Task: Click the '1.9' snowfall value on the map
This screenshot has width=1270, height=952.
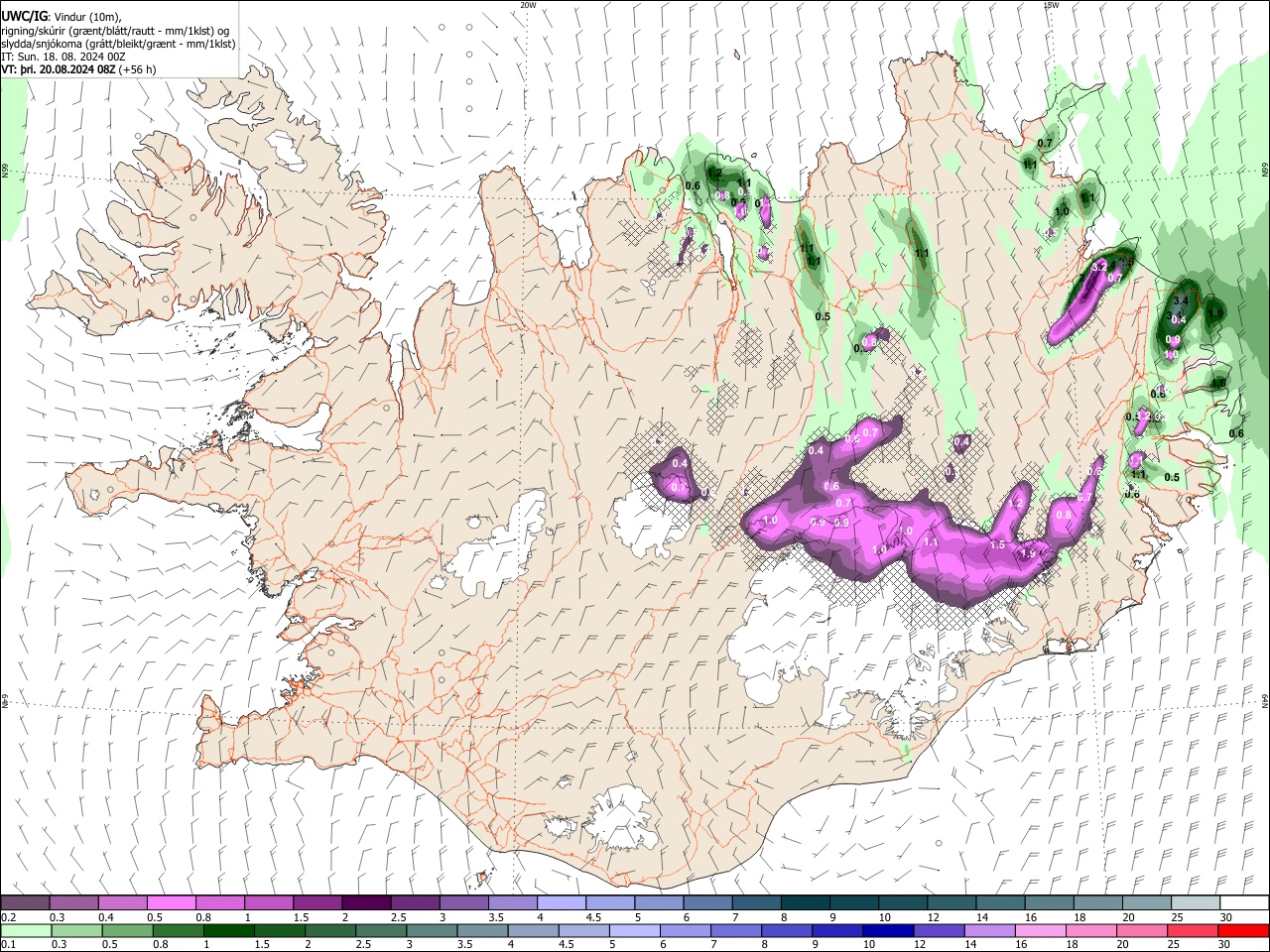Action: [x=1029, y=554]
